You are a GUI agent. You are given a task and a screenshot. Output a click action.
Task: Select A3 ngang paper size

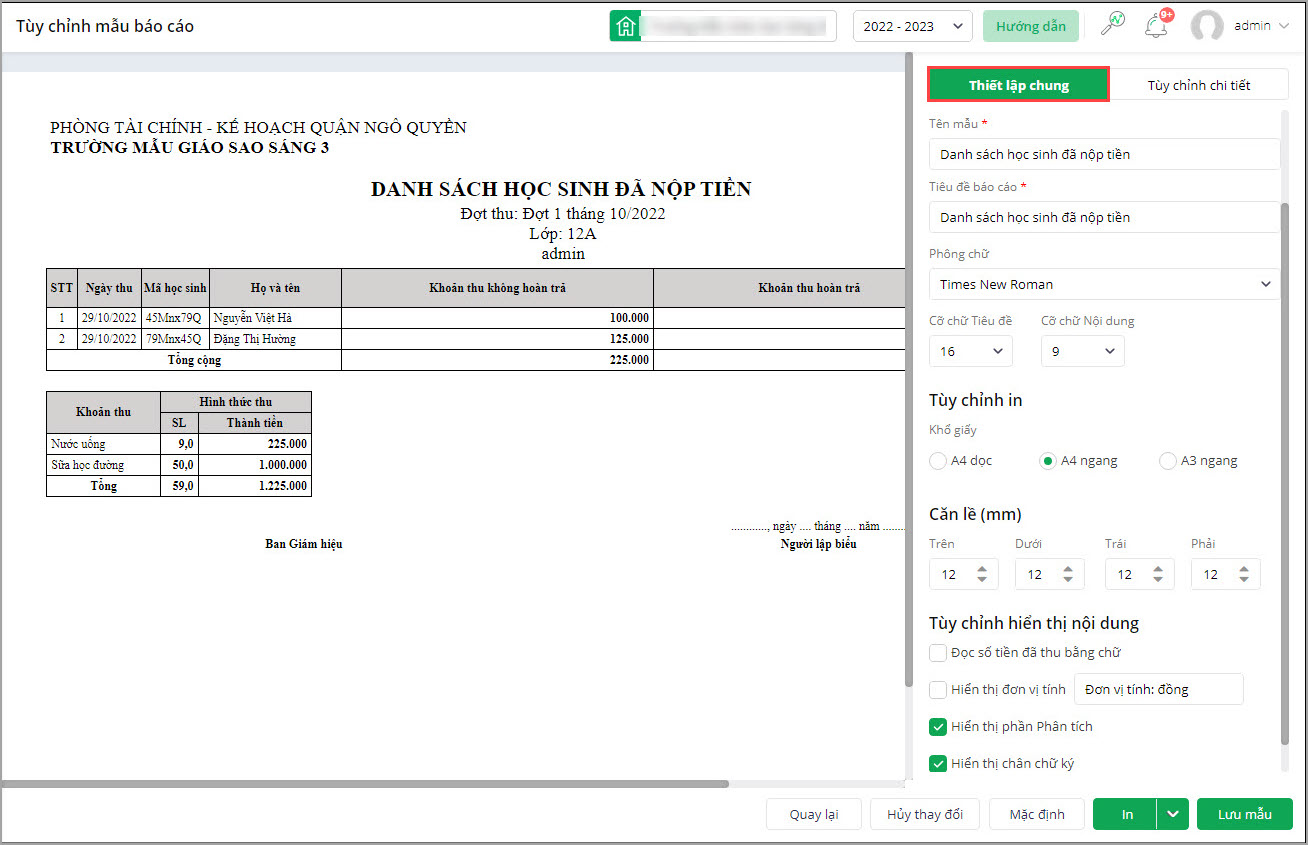1168,461
